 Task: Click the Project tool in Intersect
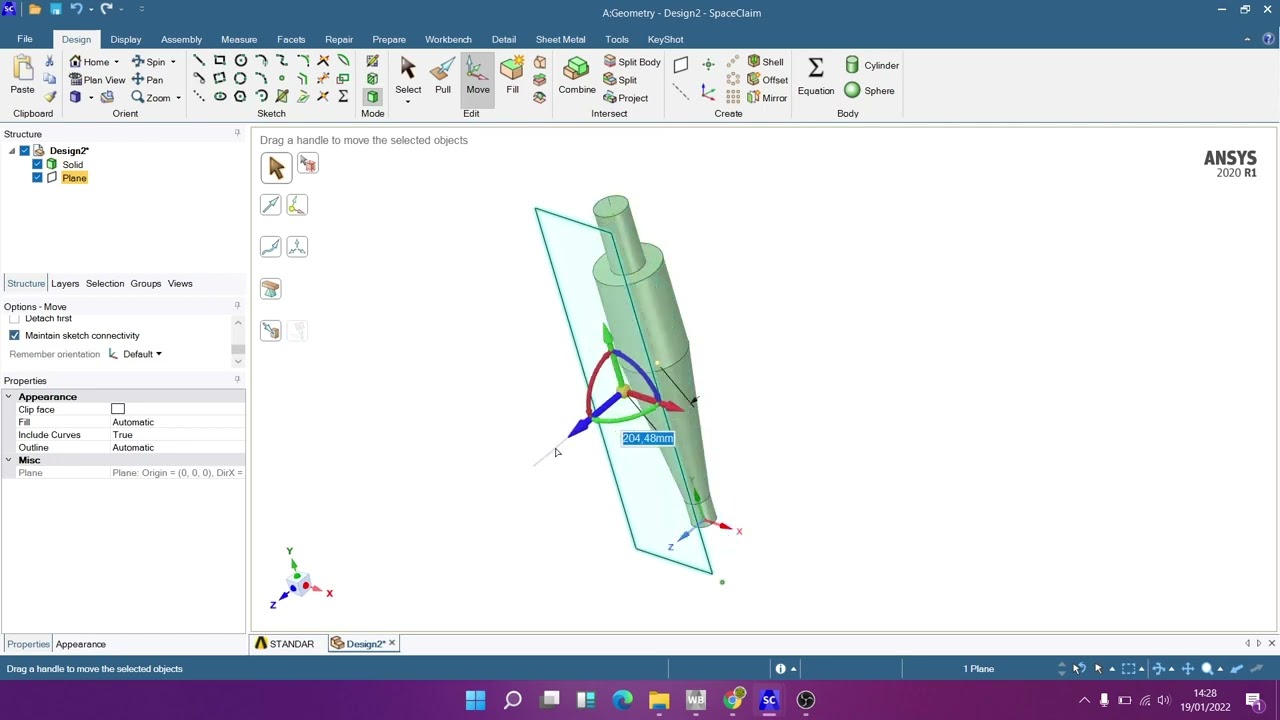(x=626, y=98)
